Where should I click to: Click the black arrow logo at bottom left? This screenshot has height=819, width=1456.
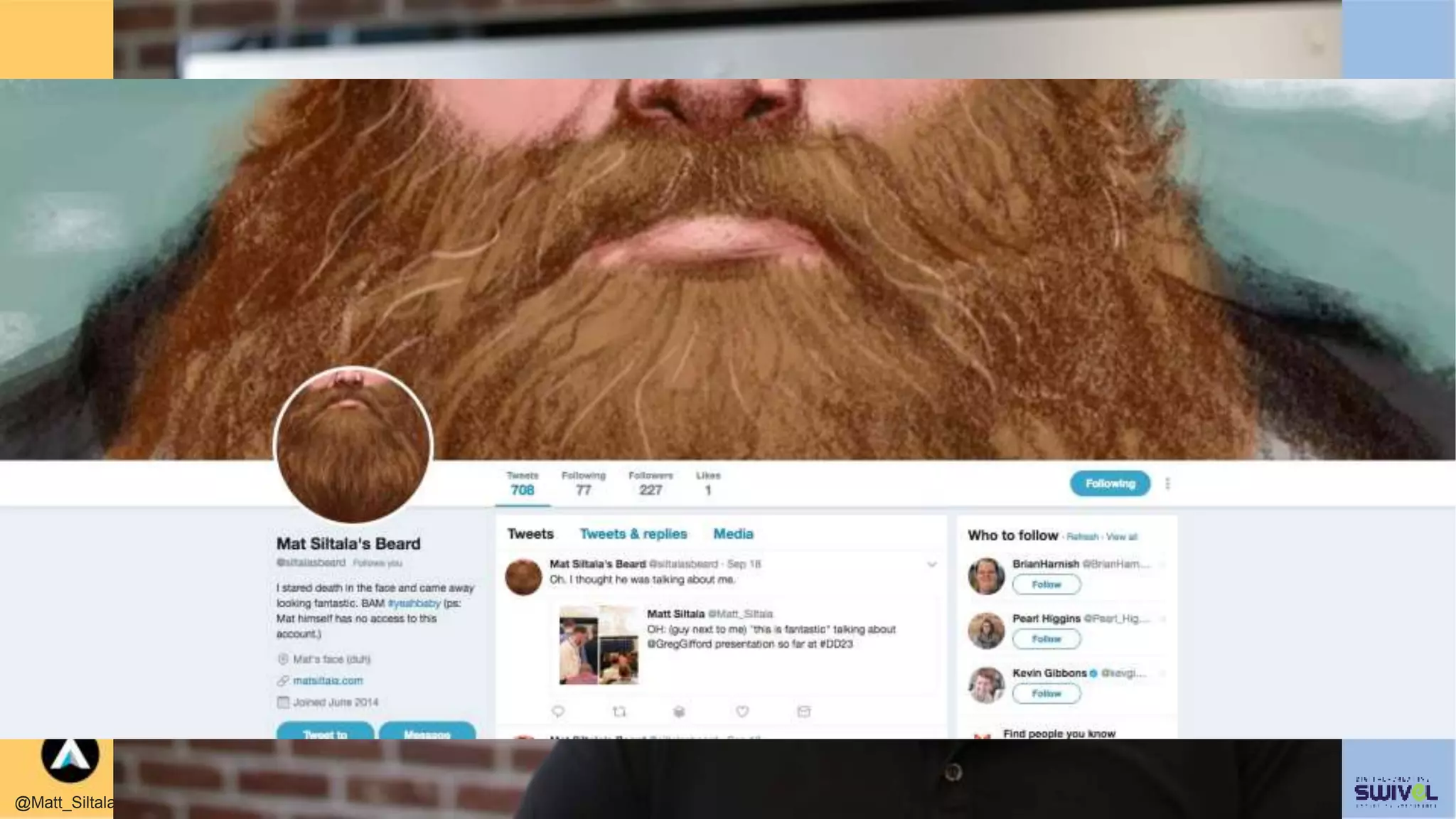pos(70,757)
